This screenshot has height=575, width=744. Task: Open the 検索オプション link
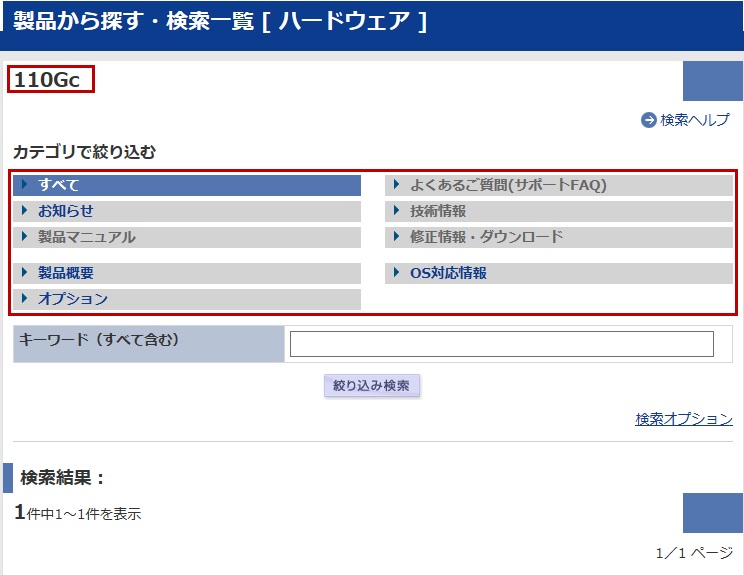684,419
